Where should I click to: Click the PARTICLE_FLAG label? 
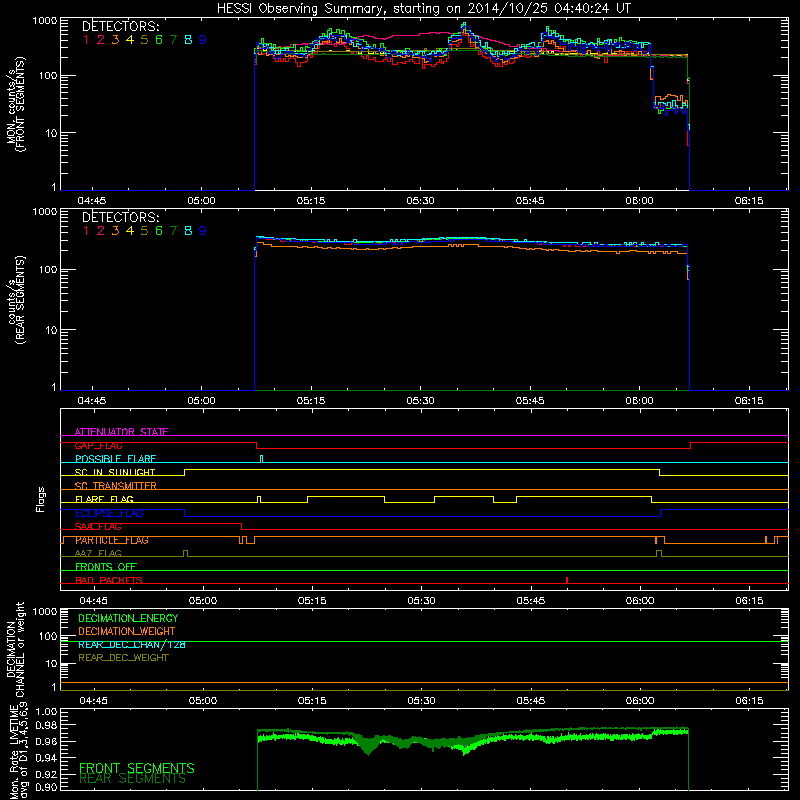pos(112,540)
